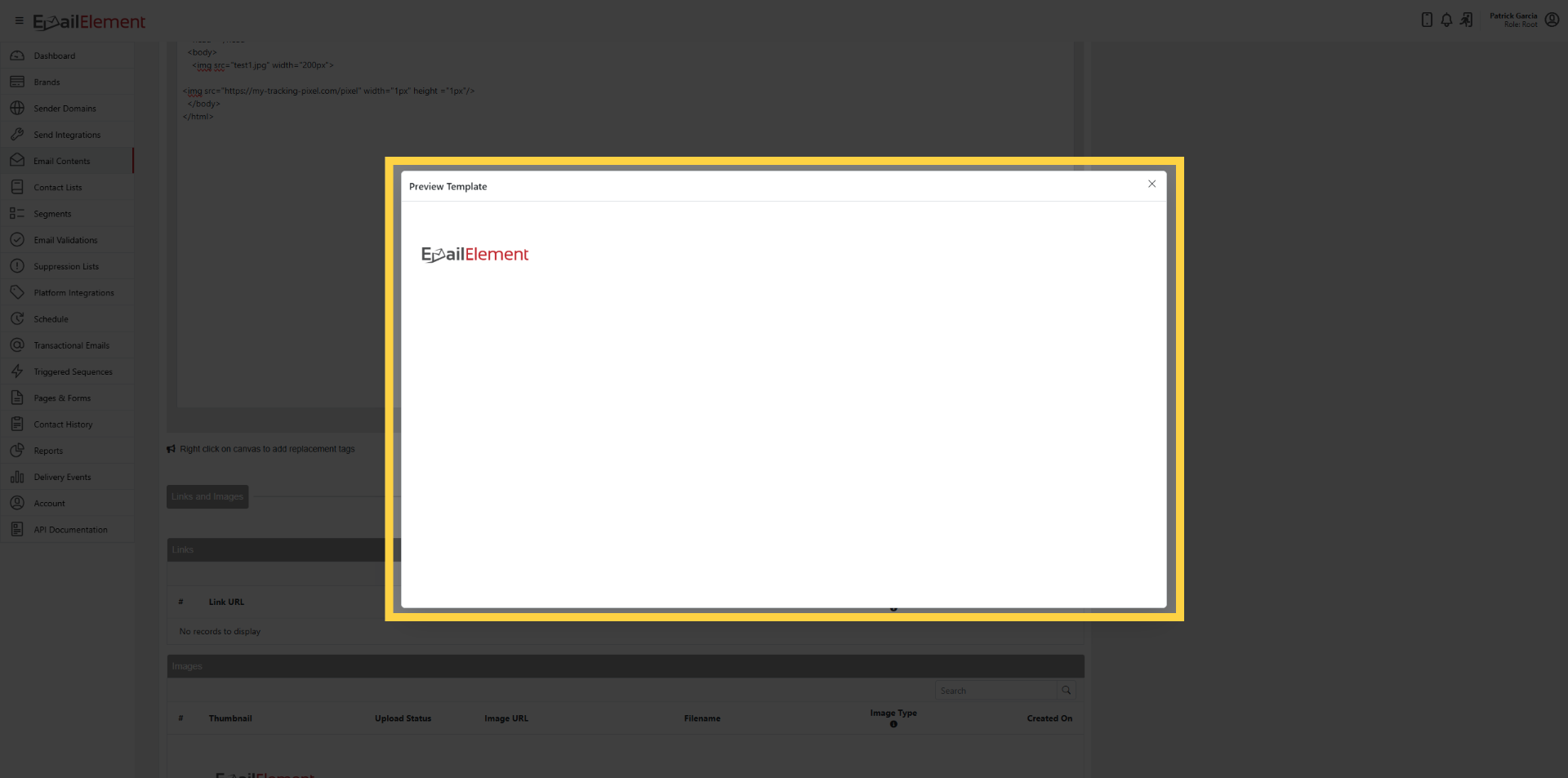The height and width of the screenshot is (778, 1568).
Task: Click the Schedule clock icon
Action: 17,318
